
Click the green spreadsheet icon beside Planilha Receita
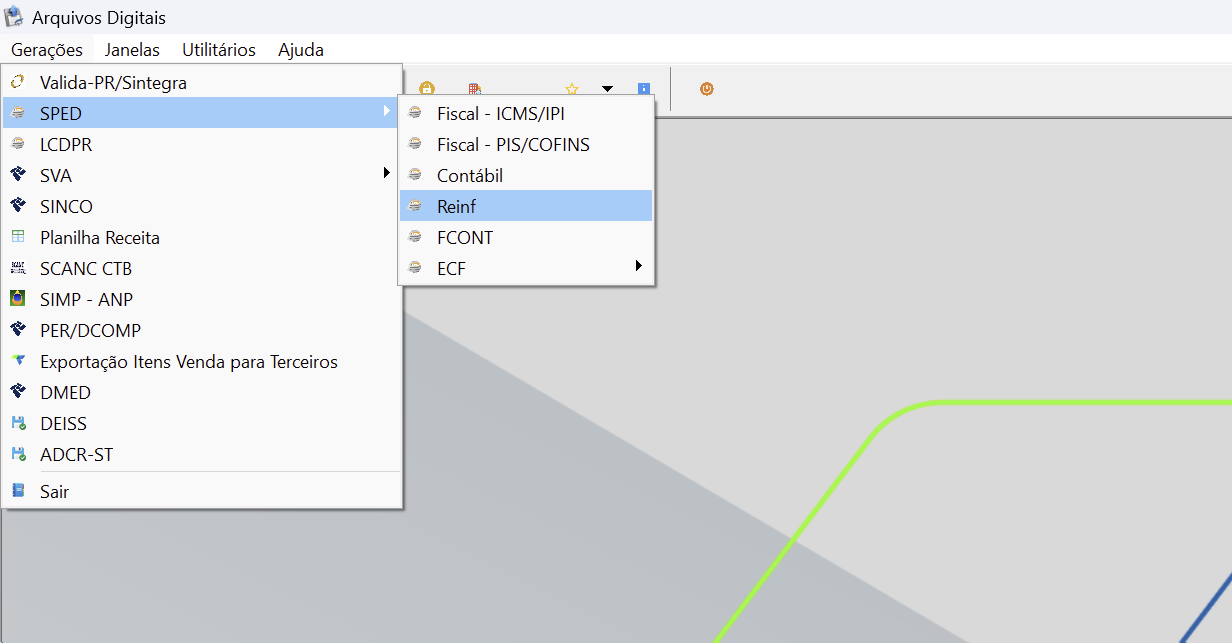point(17,237)
